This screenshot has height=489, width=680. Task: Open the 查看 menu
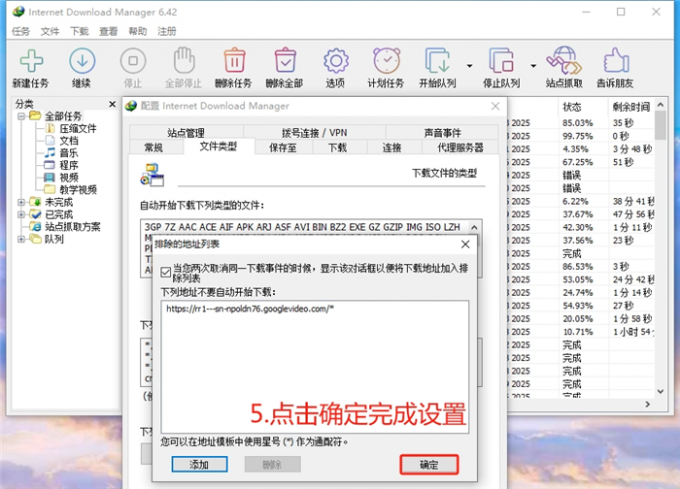pyautogui.click(x=108, y=31)
